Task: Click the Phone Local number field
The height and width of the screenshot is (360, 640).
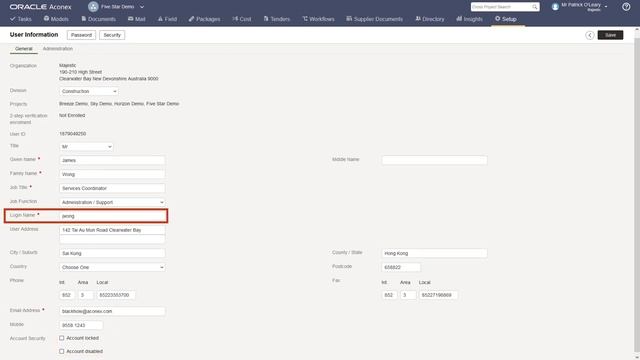Action: [116, 295]
